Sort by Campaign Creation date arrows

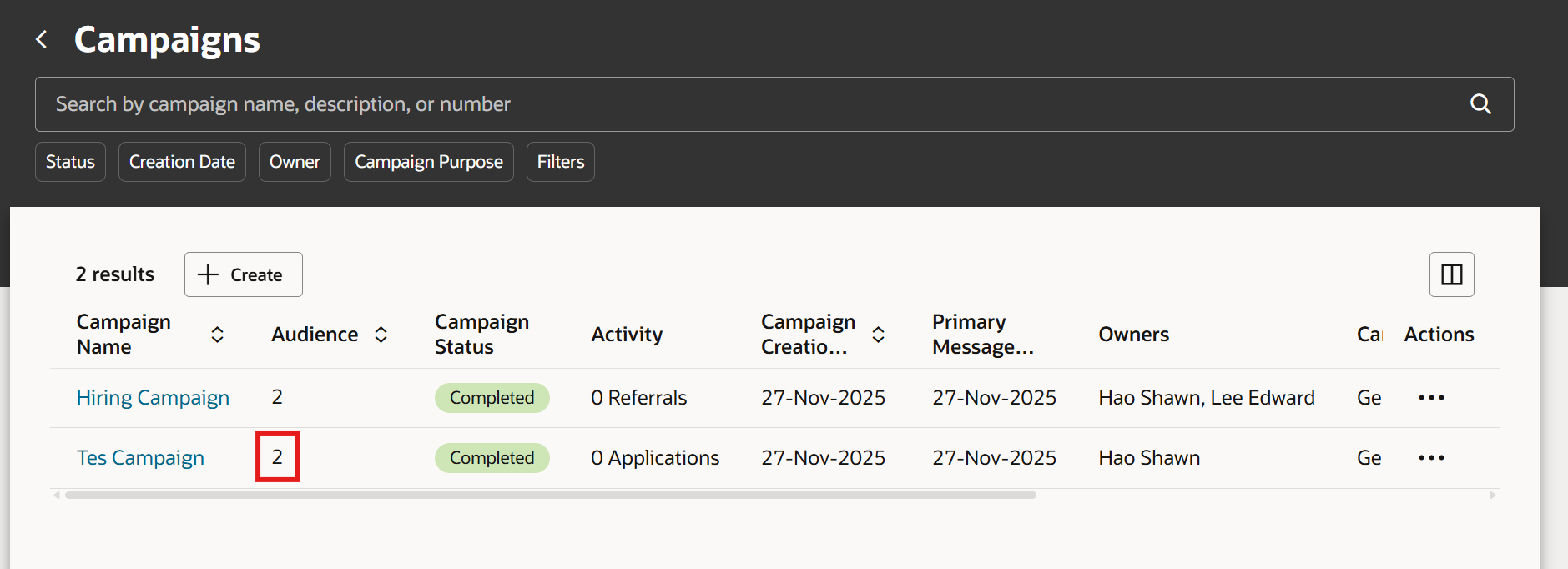[x=878, y=335]
